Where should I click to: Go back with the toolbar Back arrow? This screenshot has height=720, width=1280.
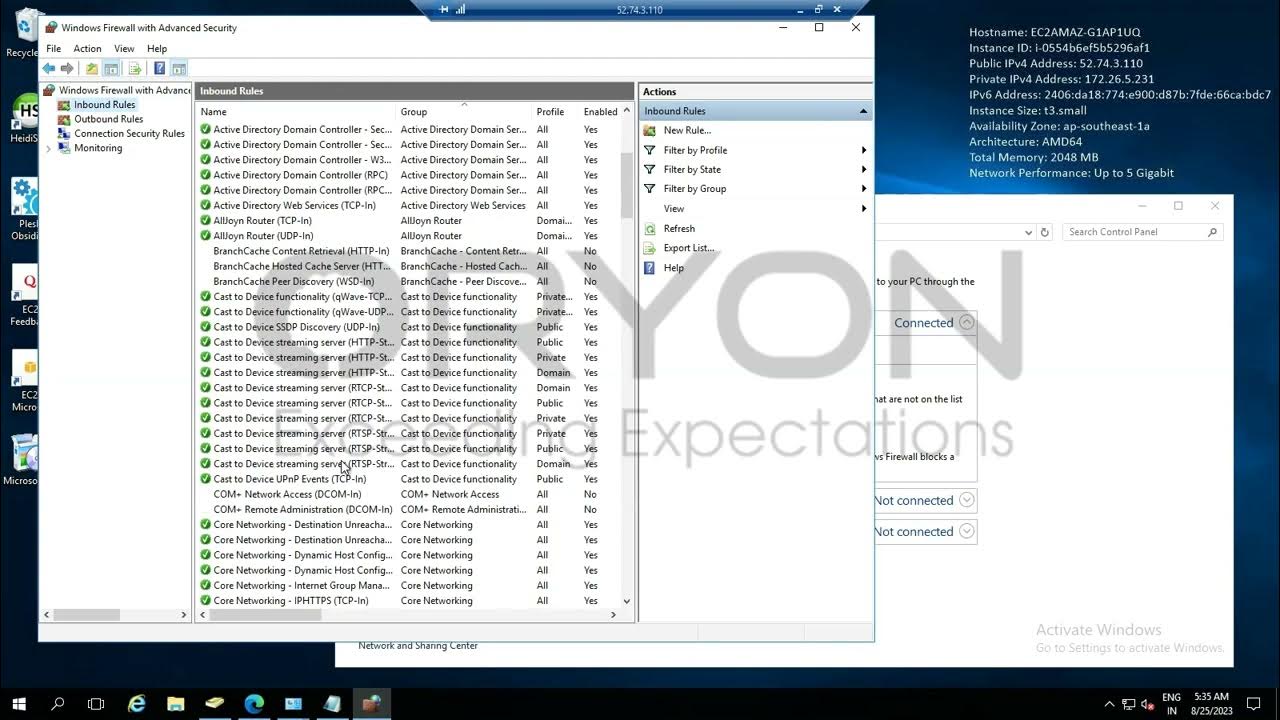(x=48, y=69)
